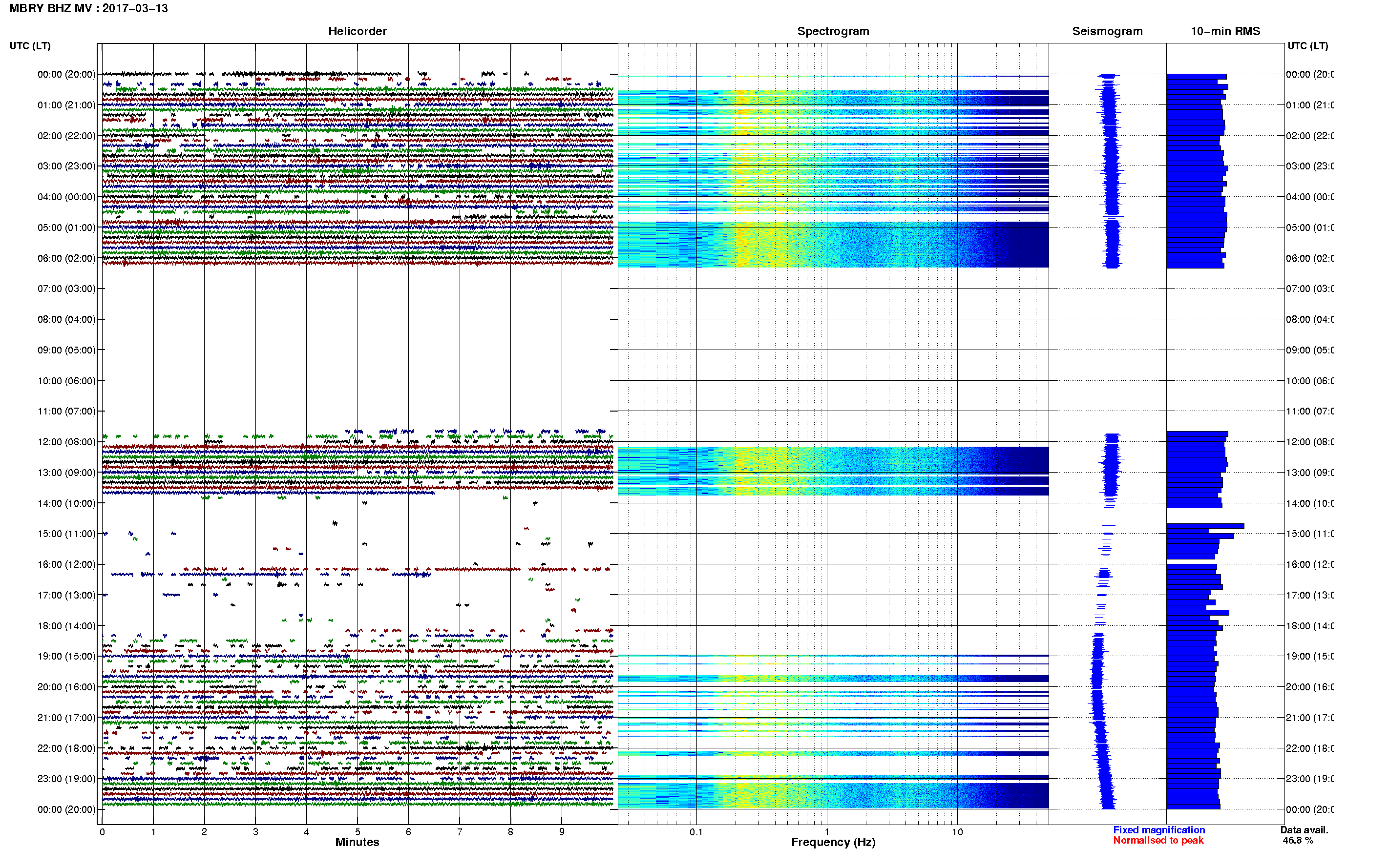Click the '10' frequency tick label
Image resolution: width=1389 pixels, height=868 pixels.
957,832
